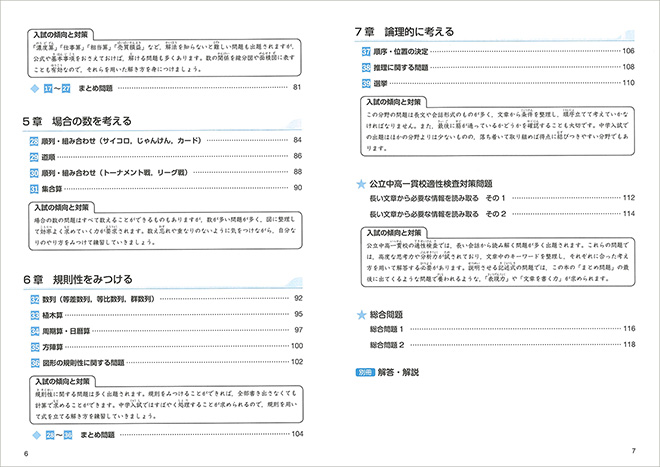Screen dimensions: 660x467
Task: Click 入試の傾向と対策 label under 選挙
Action: pyautogui.click(x=394, y=102)
